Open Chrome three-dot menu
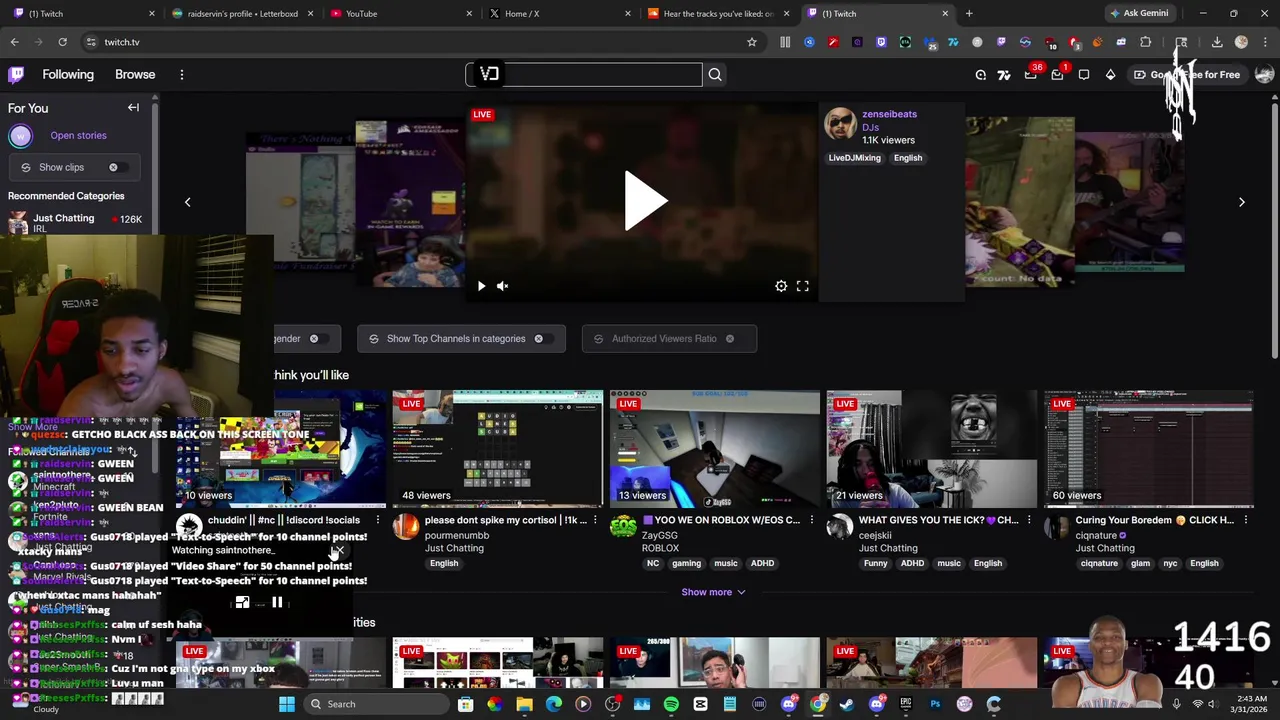1280x720 pixels. click(1264, 42)
